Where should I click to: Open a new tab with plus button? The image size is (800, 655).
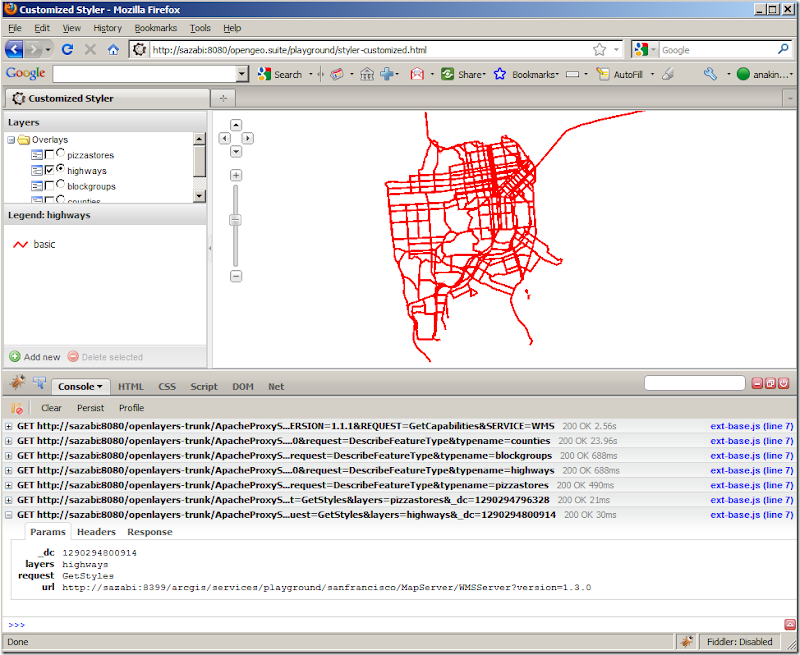223,98
